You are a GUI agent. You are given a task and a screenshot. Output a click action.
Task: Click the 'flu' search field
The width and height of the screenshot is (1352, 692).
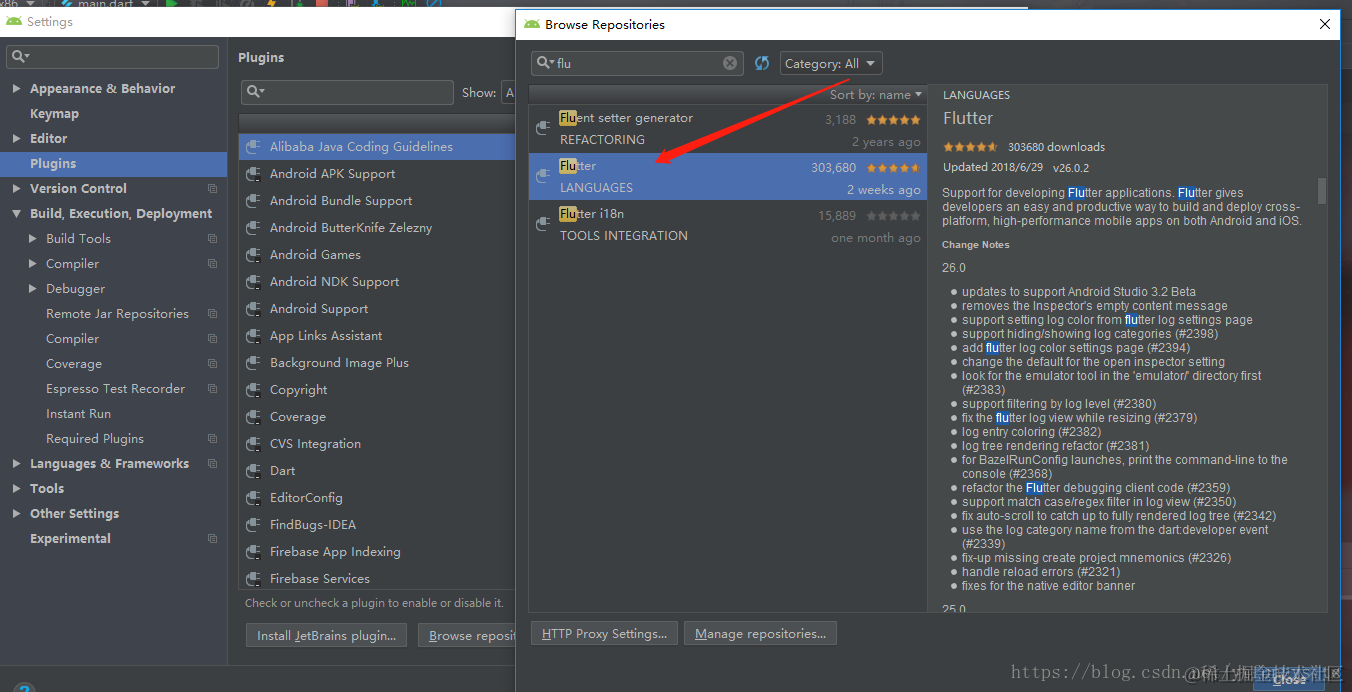[637, 63]
